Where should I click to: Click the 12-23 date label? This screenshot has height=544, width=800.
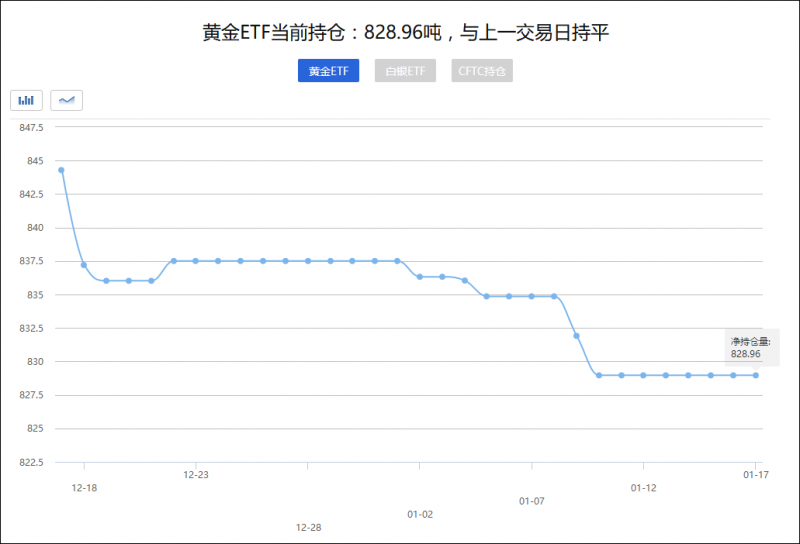point(196,475)
